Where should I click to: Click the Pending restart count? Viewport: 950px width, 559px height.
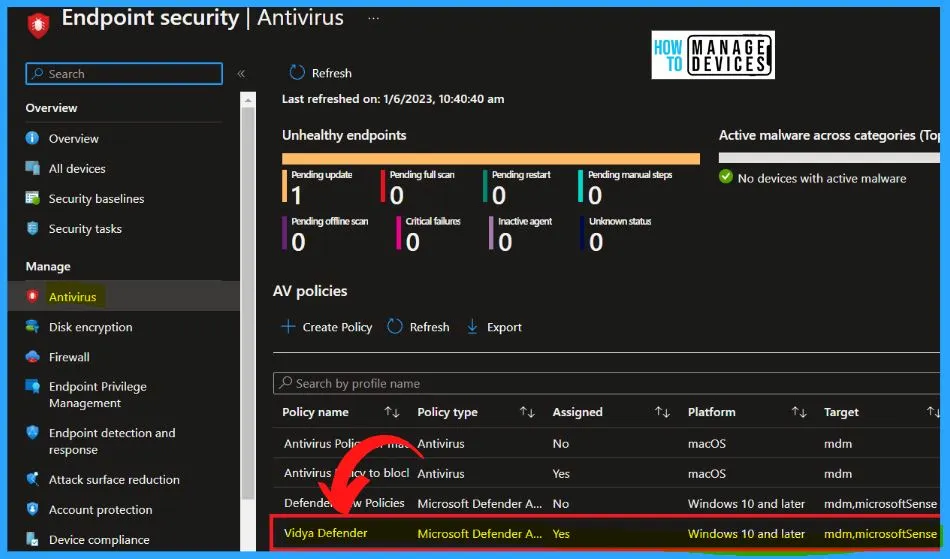coord(499,196)
